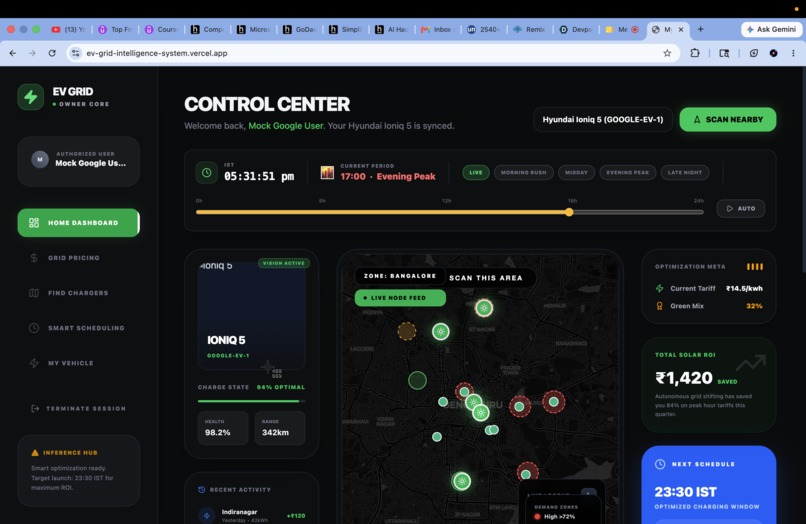Click the Find Chargers map icon
806x524 pixels.
[x=34, y=293]
